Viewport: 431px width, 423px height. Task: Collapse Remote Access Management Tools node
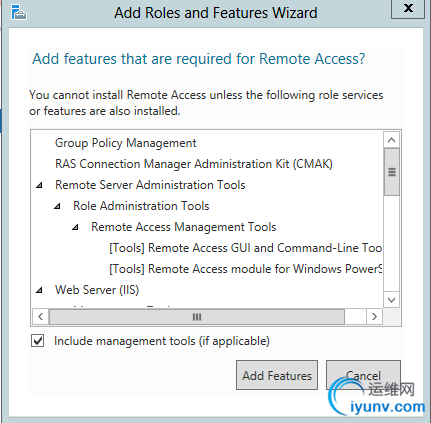tap(75, 227)
